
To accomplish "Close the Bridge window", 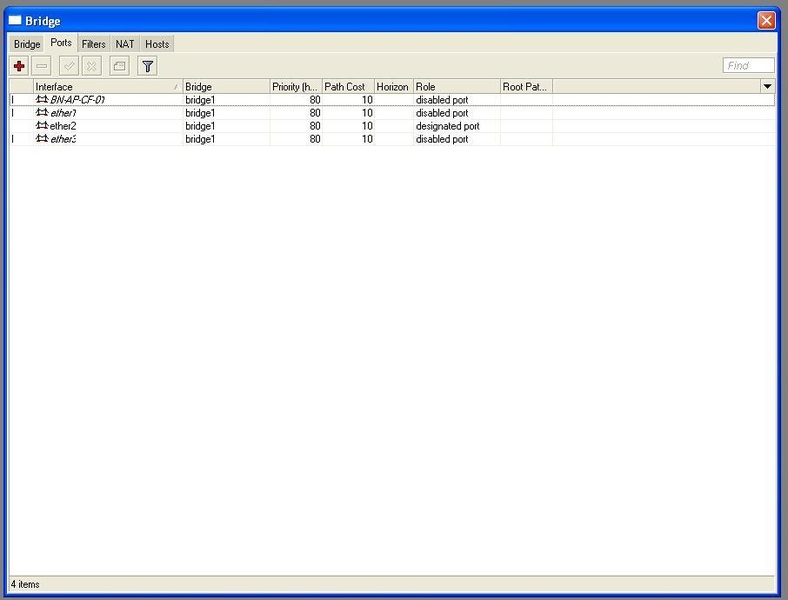I will [766, 21].
